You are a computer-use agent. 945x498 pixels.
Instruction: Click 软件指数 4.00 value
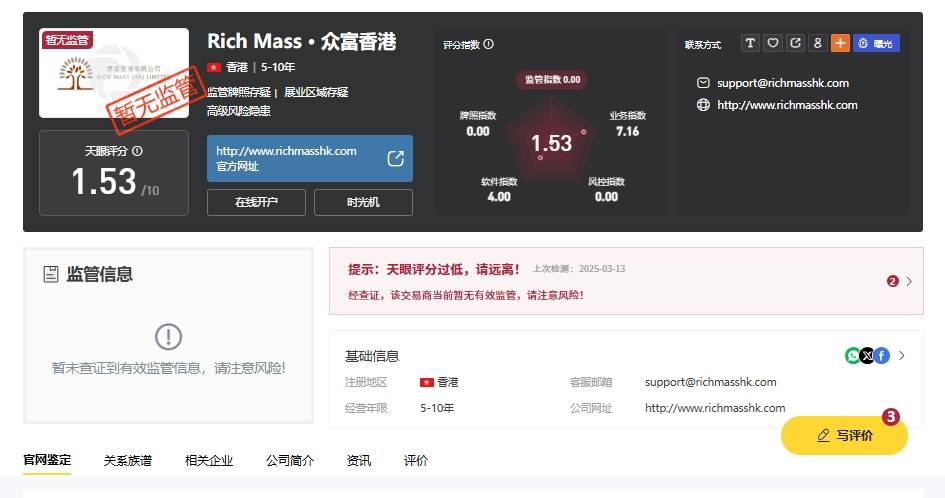point(499,197)
